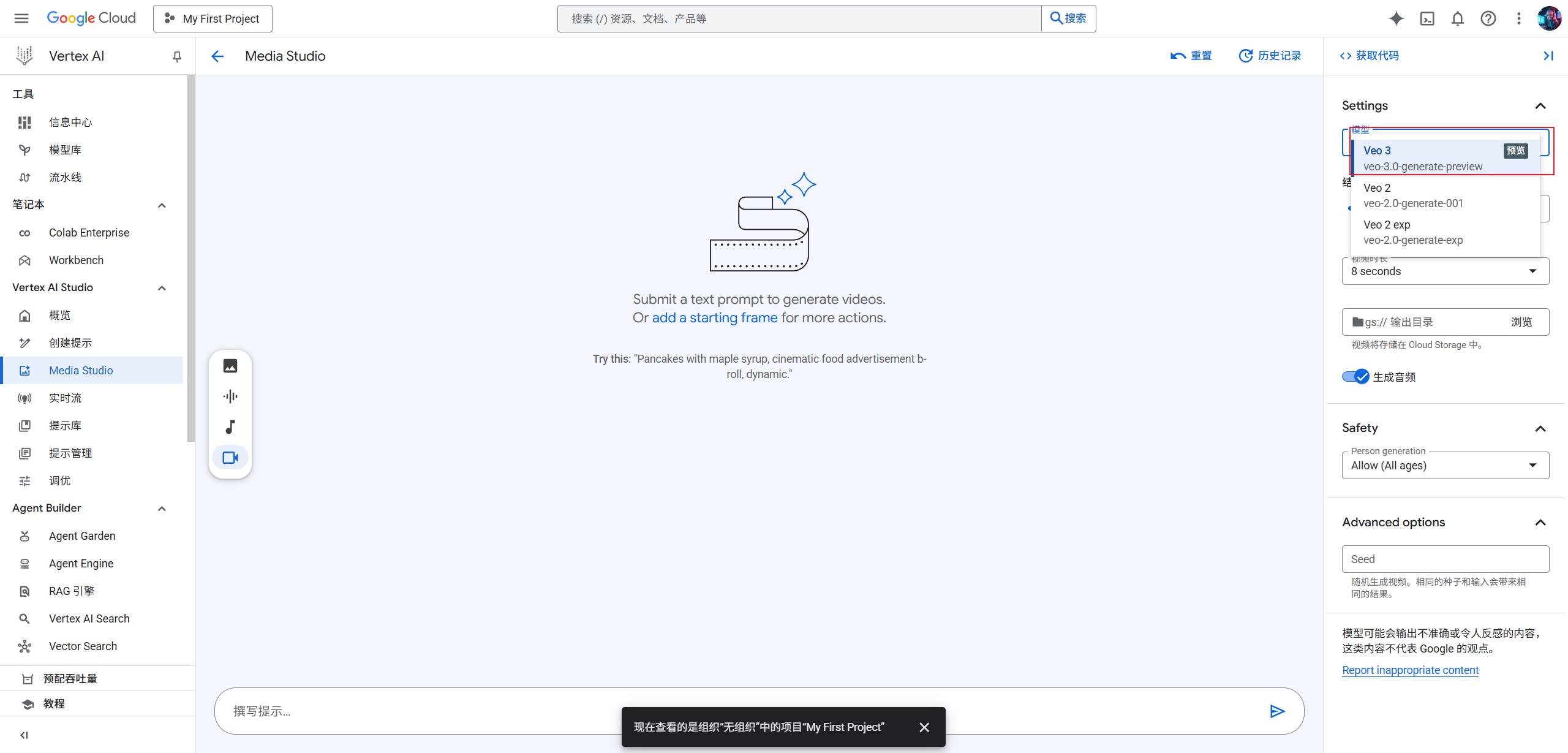Select the video camera tool icon
The width and height of the screenshot is (1568, 753).
[230, 458]
